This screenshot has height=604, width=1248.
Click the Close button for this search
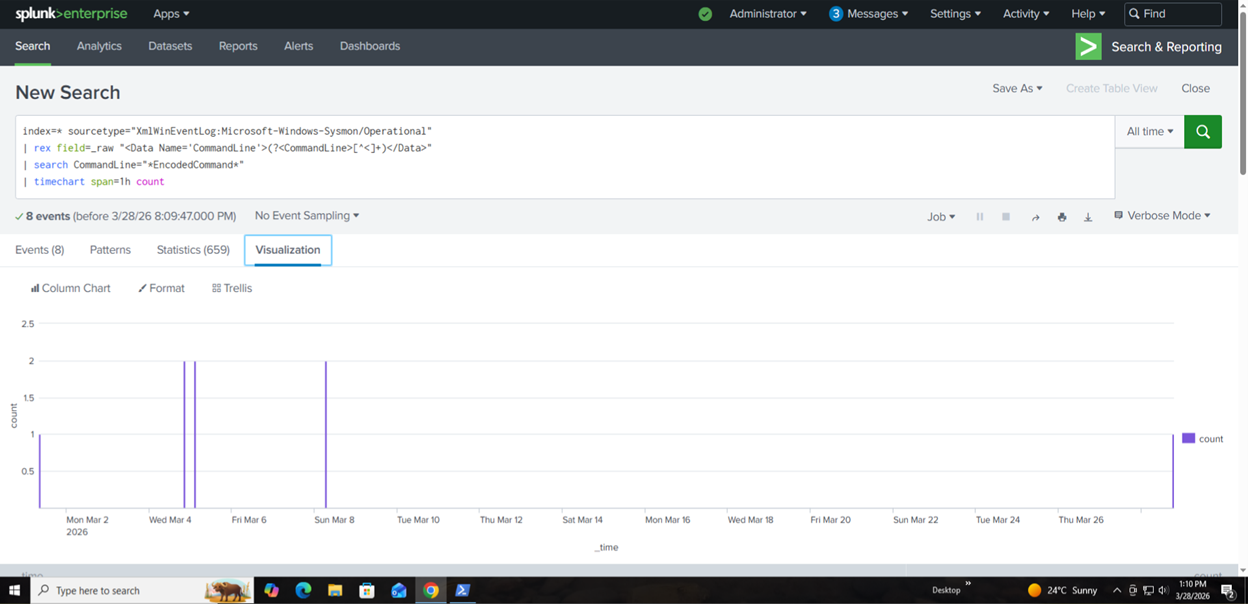1195,89
